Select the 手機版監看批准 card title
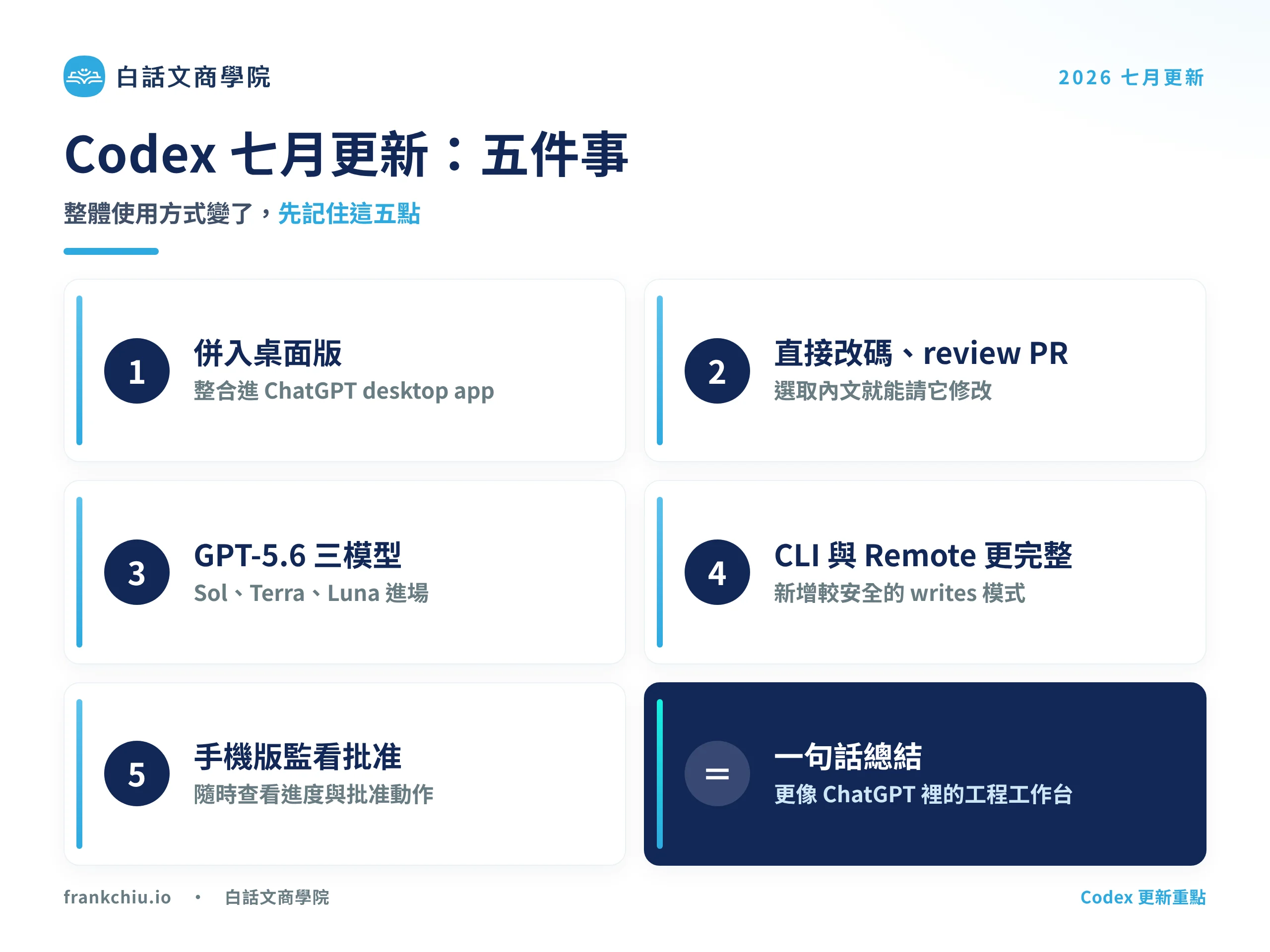1270x952 pixels. tap(297, 756)
